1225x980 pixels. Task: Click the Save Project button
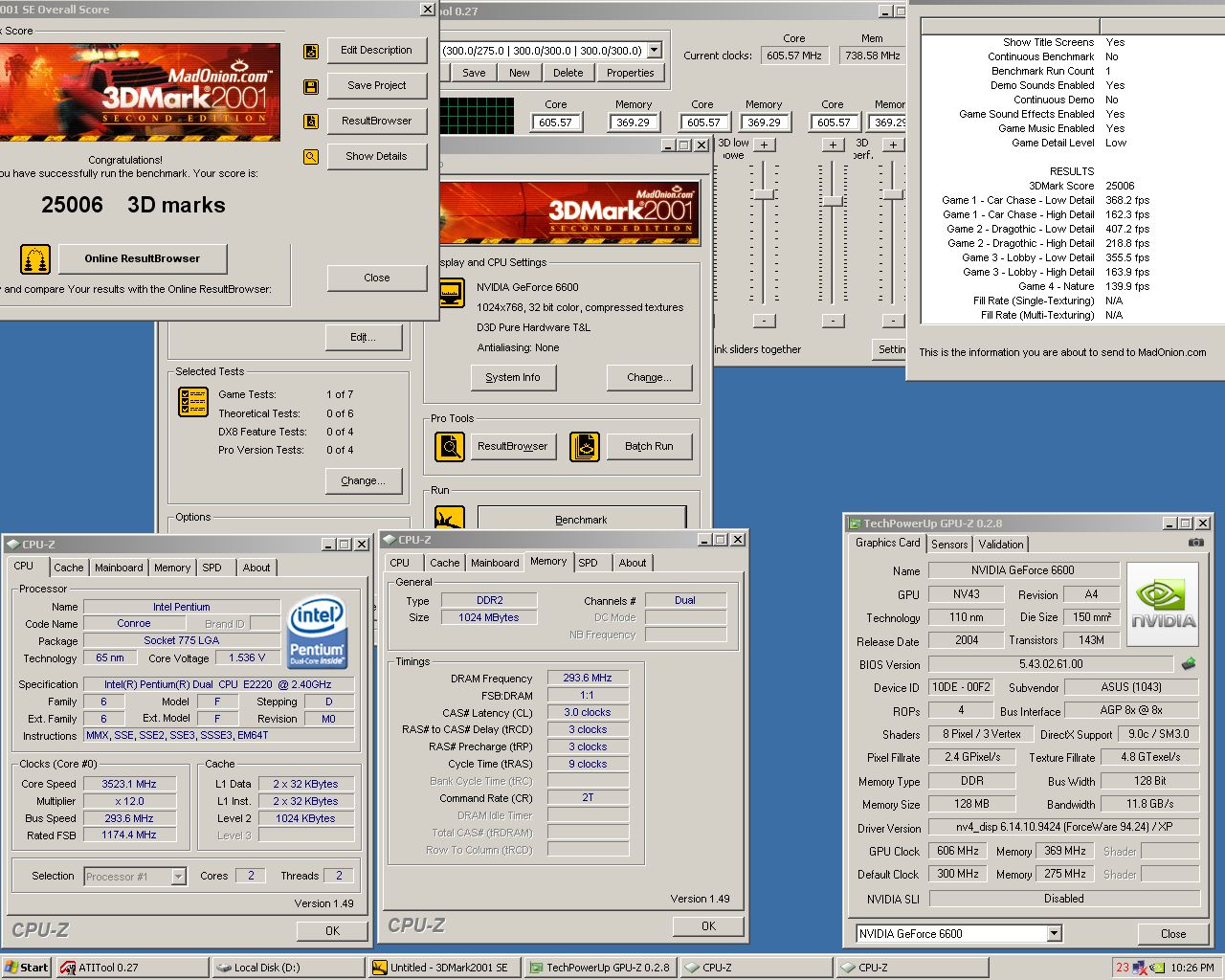[x=377, y=85]
